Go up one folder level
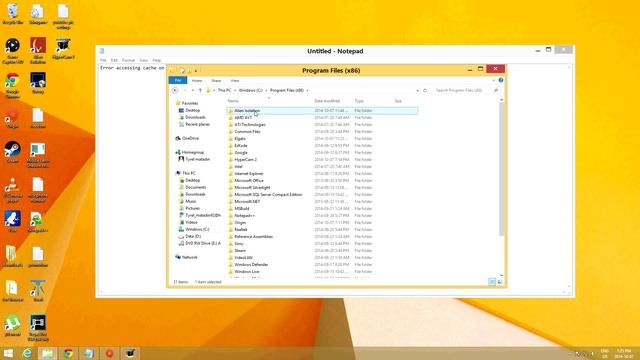640x360 pixels. pyautogui.click(x=200, y=90)
